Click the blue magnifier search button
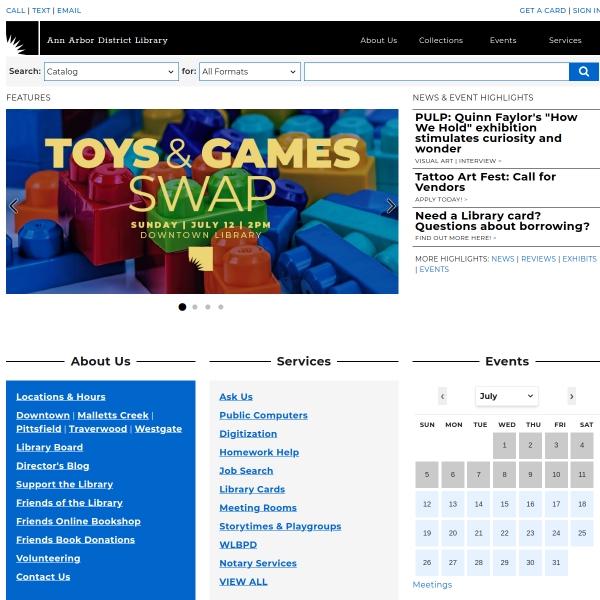This screenshot has width=600, height=600. [x=583, y=72]
